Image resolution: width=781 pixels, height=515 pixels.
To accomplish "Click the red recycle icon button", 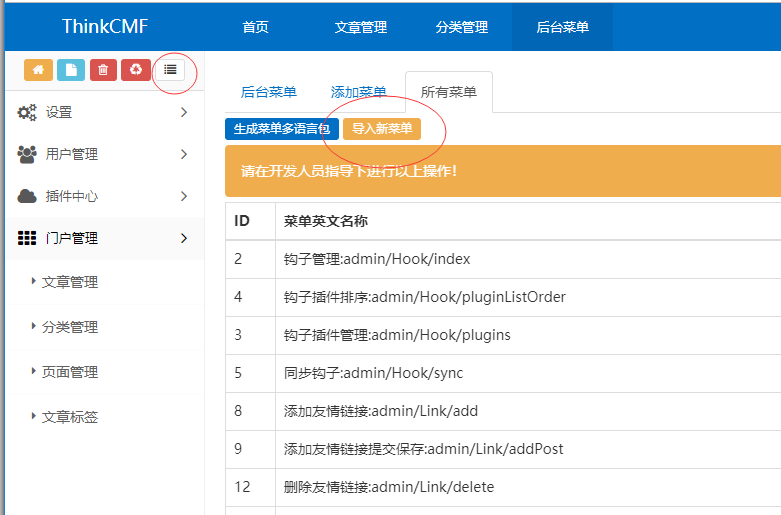I will pyautogui.click(x=135, y=70).
